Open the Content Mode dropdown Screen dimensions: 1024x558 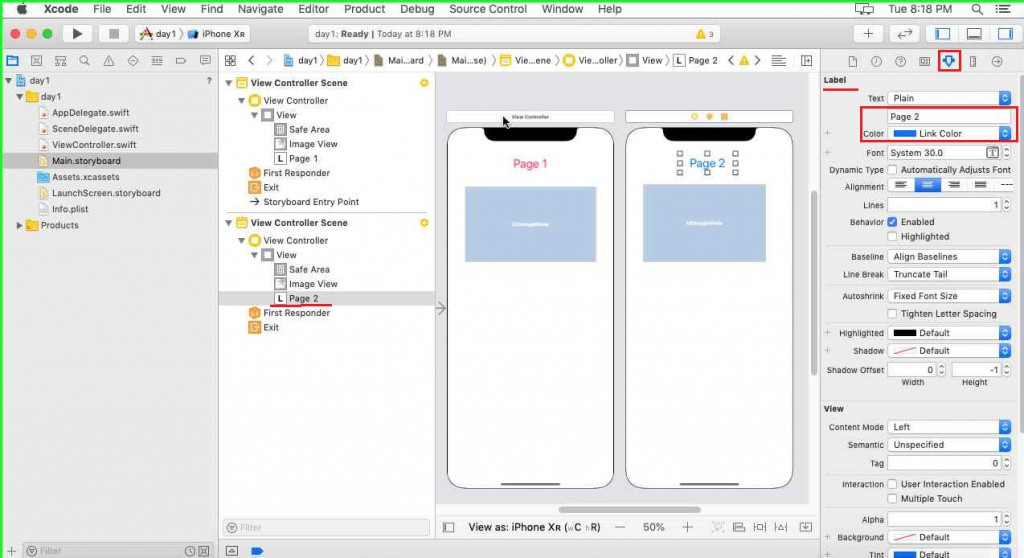(x=949, y=427)
